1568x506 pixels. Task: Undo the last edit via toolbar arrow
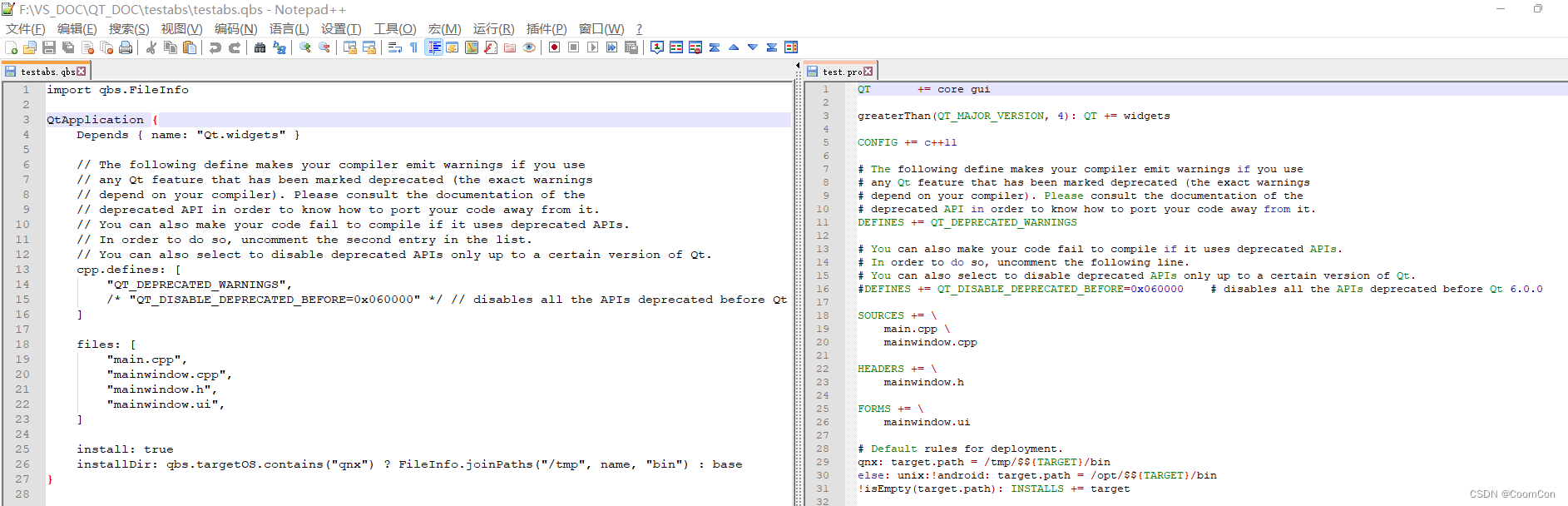(215, 47)
